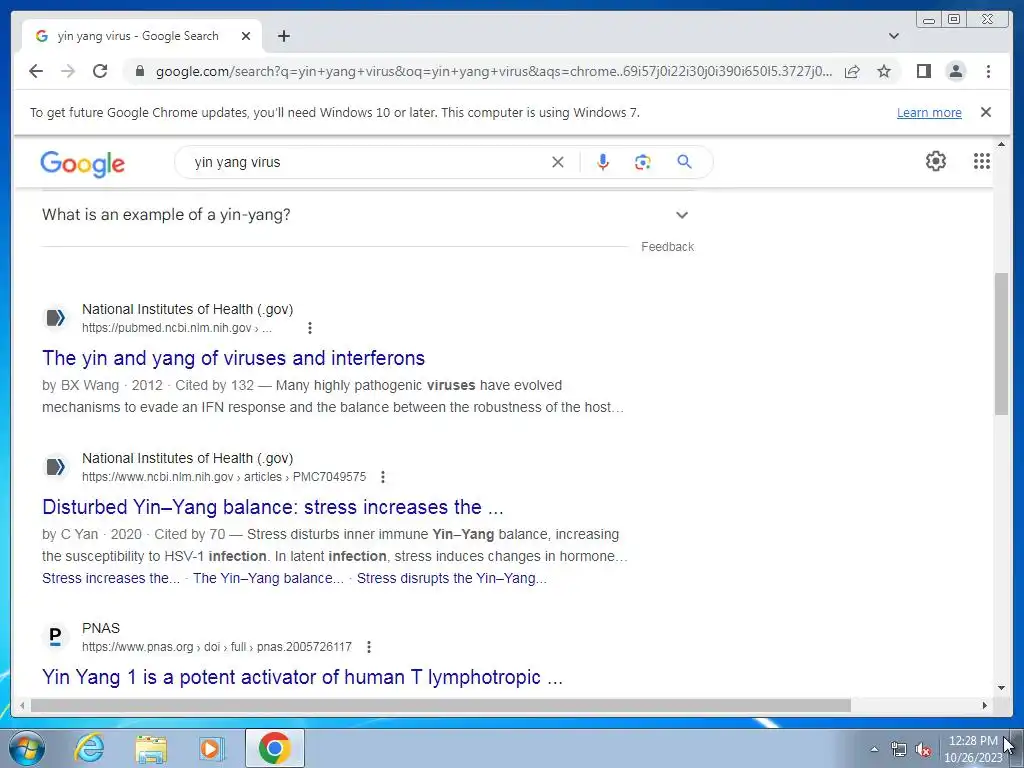Open 'Disturbed Yin–Yang balance' result
This screenshot has width=1024, height=768.
point(273,507)
